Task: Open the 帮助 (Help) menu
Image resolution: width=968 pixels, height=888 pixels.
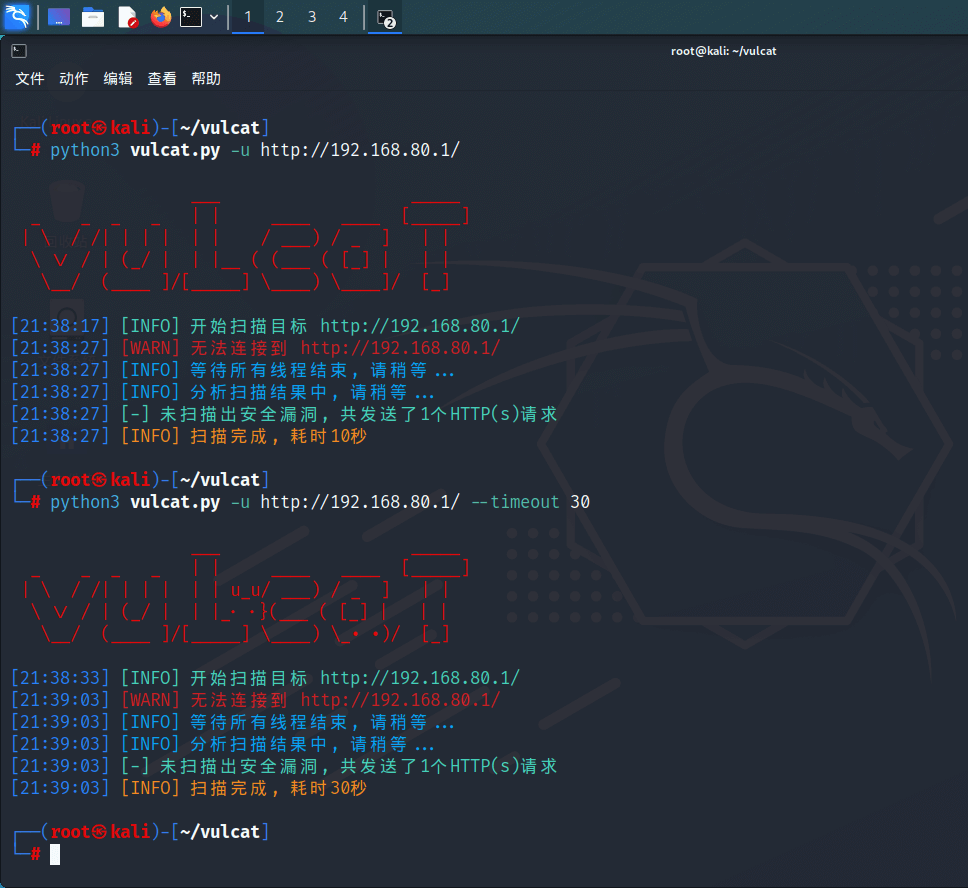Action: (206, 79)
